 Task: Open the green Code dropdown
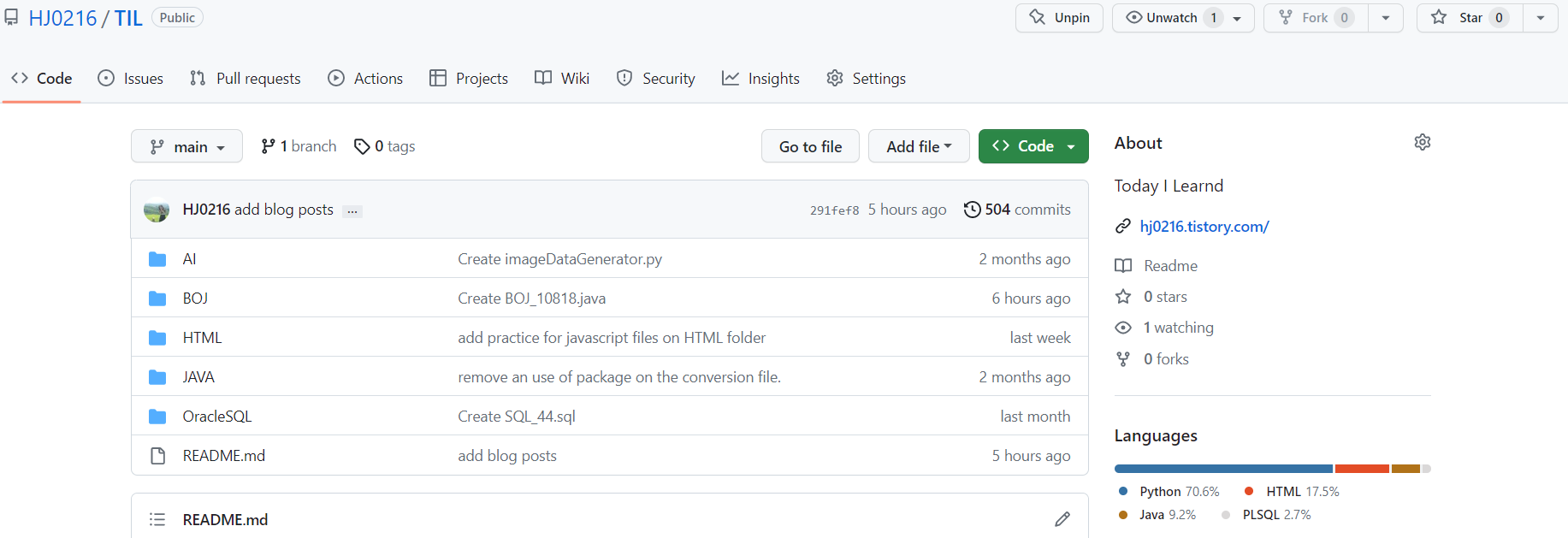[x=1033, y=146]
